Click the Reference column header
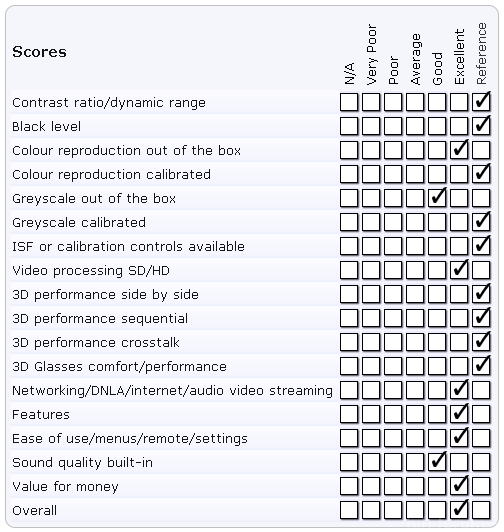Screen dimensions: 504x532 pos(481,54)
